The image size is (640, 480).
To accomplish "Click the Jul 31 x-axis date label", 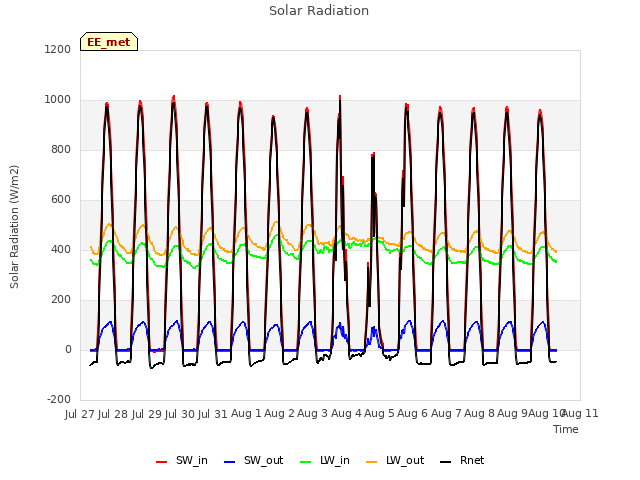I will (213, 414).
